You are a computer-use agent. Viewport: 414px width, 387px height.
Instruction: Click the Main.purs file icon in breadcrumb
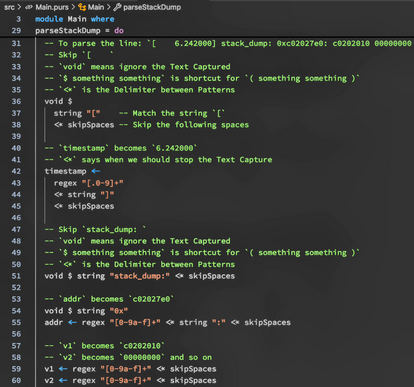coord(29,7)
